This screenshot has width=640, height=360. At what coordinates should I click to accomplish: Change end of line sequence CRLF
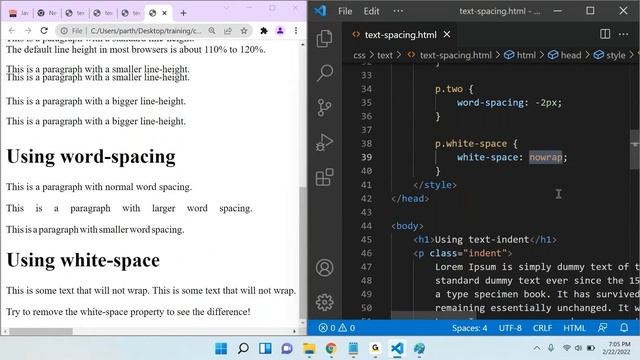[x=542, y=328]
